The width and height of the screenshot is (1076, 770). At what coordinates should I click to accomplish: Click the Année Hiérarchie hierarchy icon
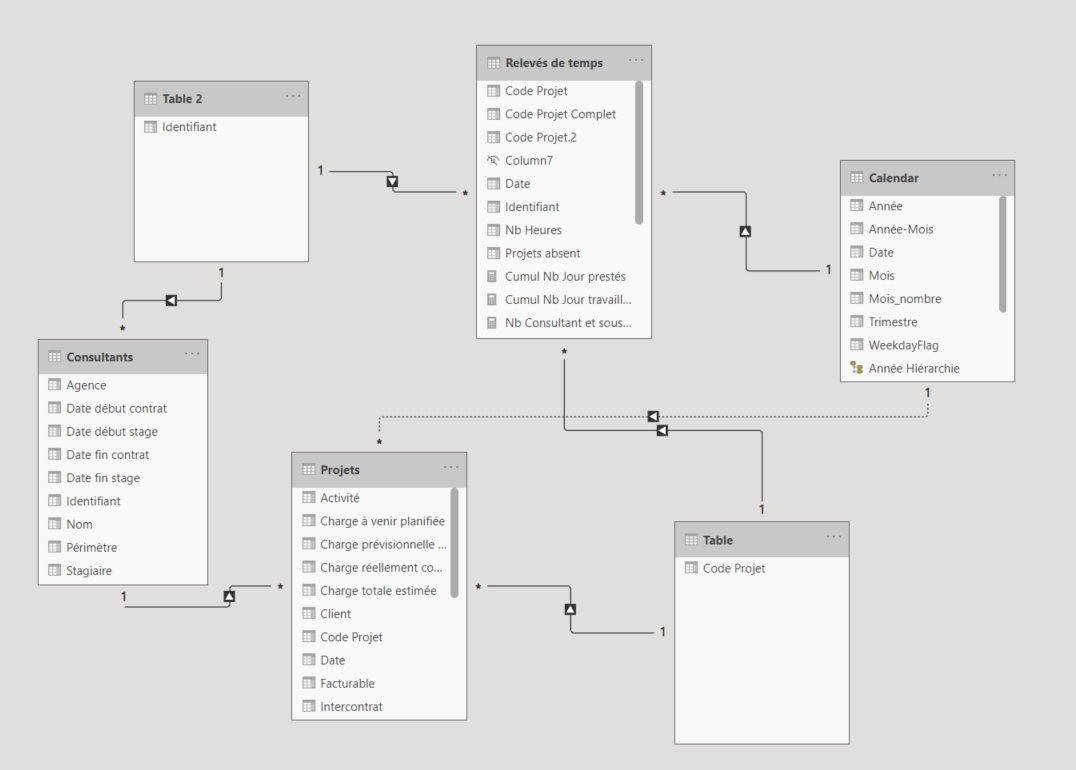[x=856, y=368]
